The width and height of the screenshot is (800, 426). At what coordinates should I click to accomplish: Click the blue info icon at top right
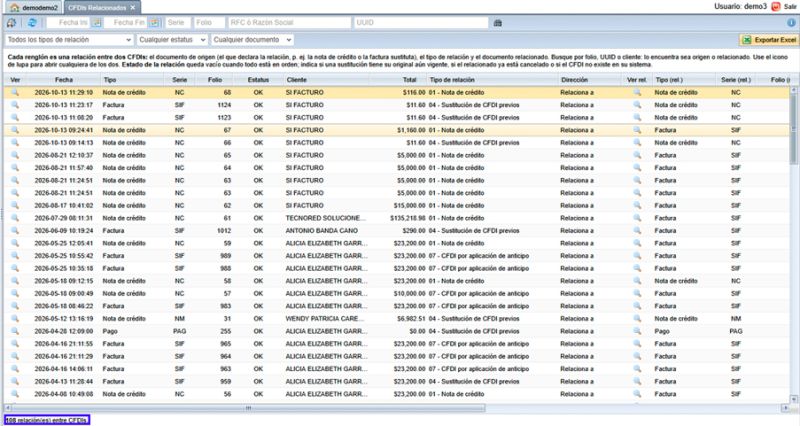791,23
